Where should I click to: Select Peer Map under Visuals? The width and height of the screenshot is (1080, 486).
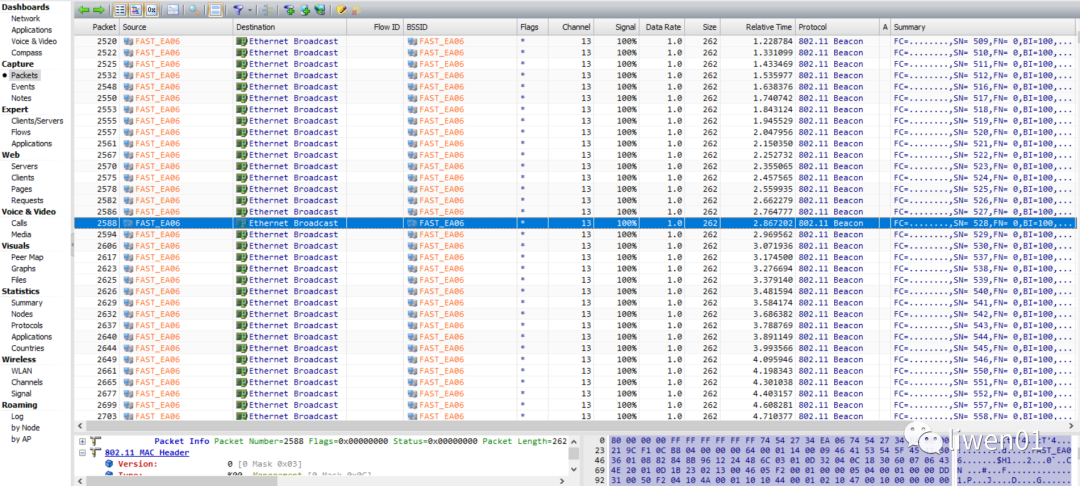click(x=27, y=257)
